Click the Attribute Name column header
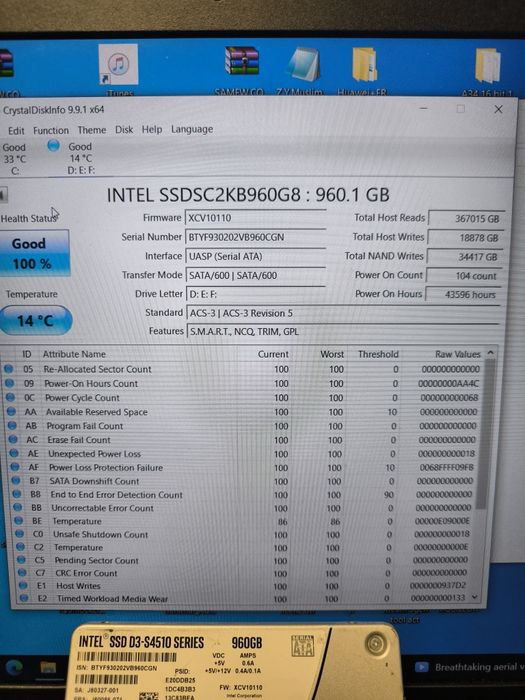This screenshot has width=525, height=700. [74, 354]
